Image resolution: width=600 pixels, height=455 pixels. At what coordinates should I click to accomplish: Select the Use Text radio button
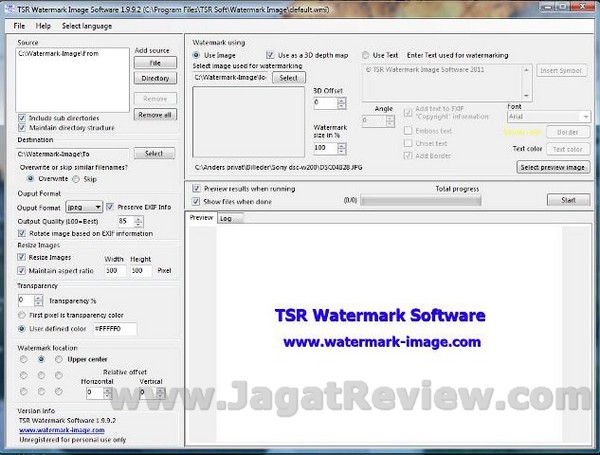(x=366, y=55)
